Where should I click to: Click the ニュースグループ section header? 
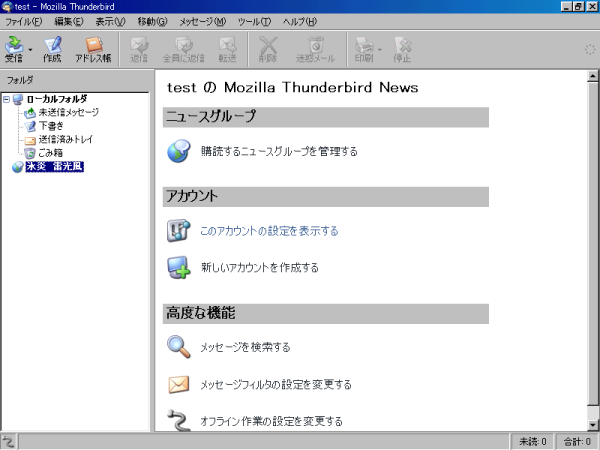point(326,117)
